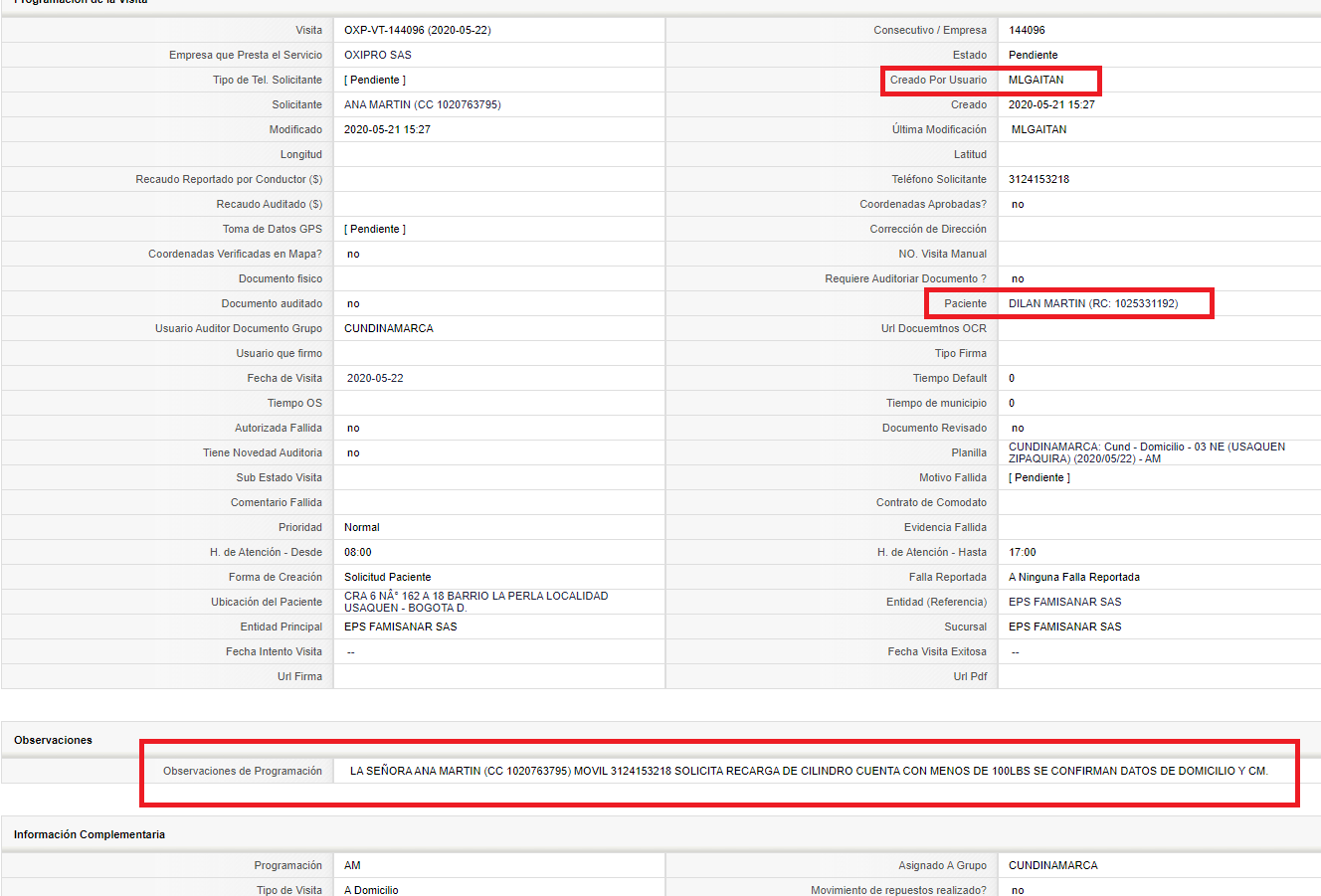
Task: Click the Url Pdf label
Action: 970,676
